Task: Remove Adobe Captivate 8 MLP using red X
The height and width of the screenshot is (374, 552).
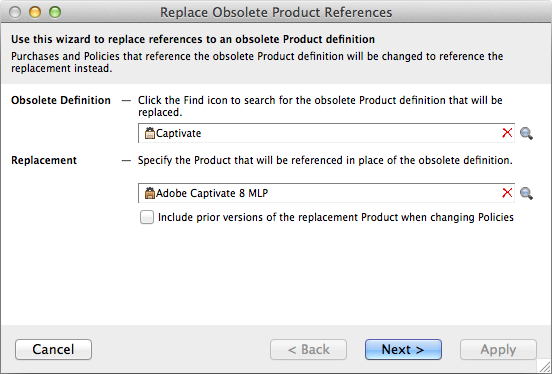Action: pos(507,193)
